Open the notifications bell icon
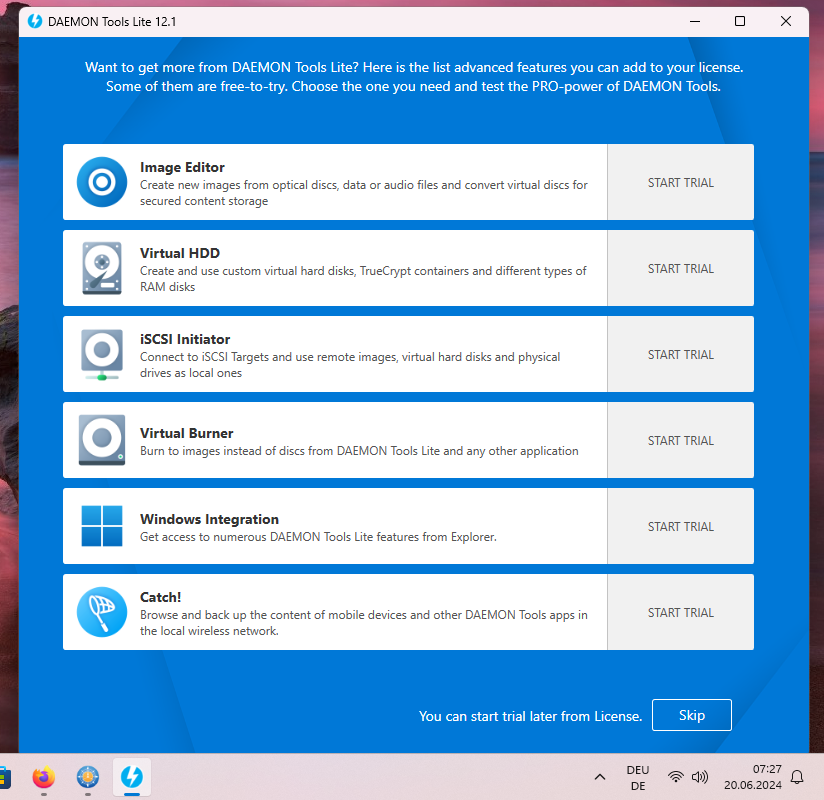The width and height of the screenshot is (824, 800). (x=797, y=777)
